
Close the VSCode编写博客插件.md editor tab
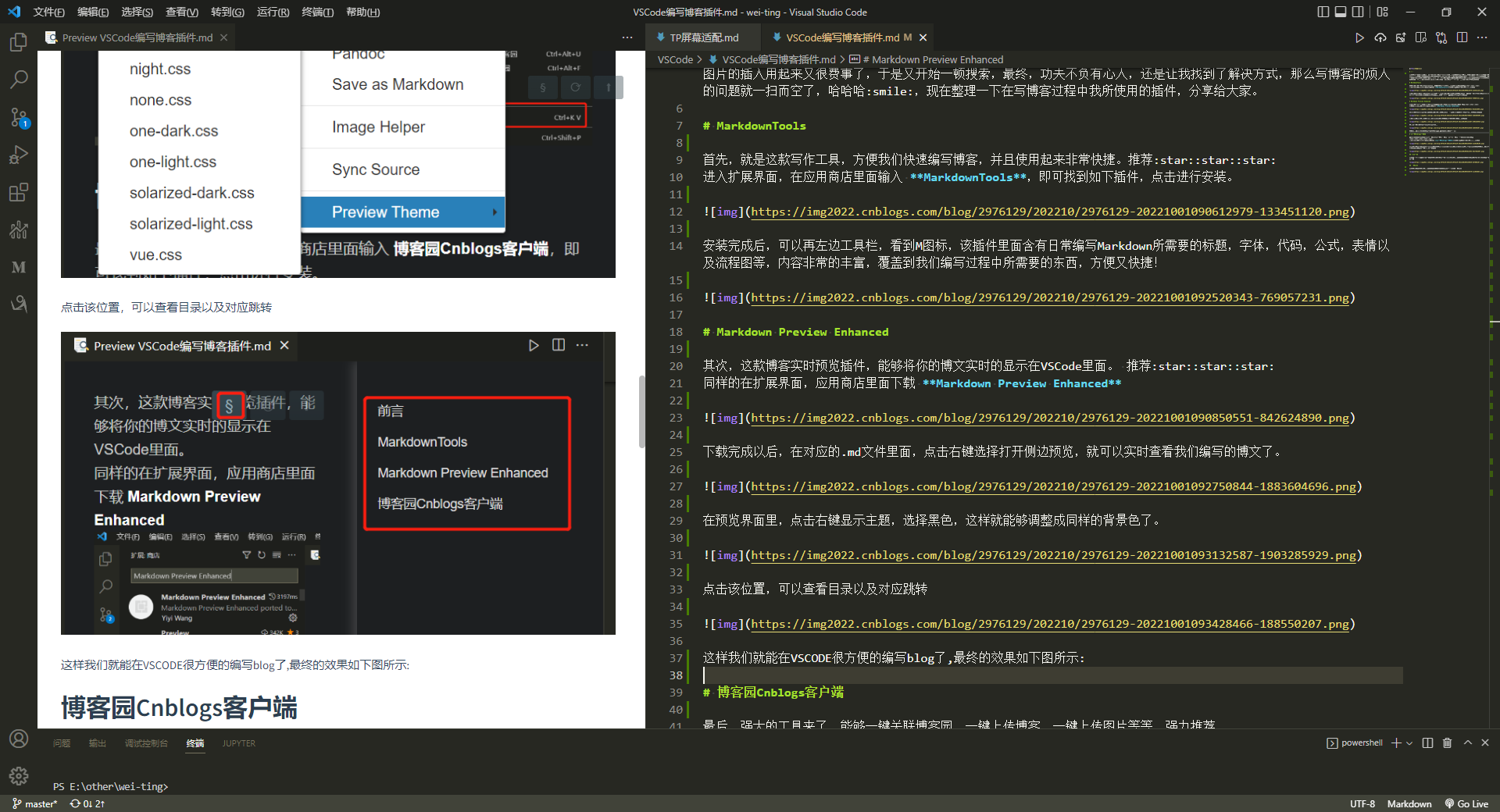point(923,37)
